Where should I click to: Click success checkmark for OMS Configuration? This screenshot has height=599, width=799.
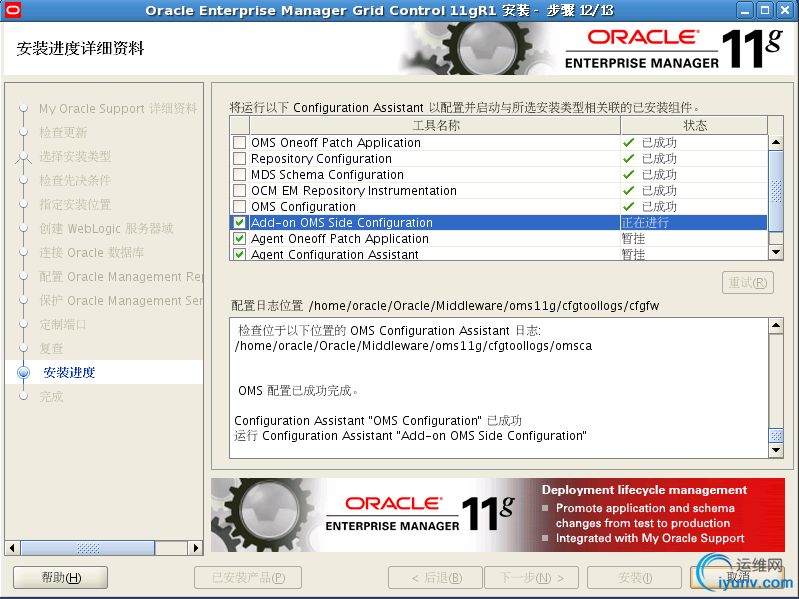click(x=629, y=207)
